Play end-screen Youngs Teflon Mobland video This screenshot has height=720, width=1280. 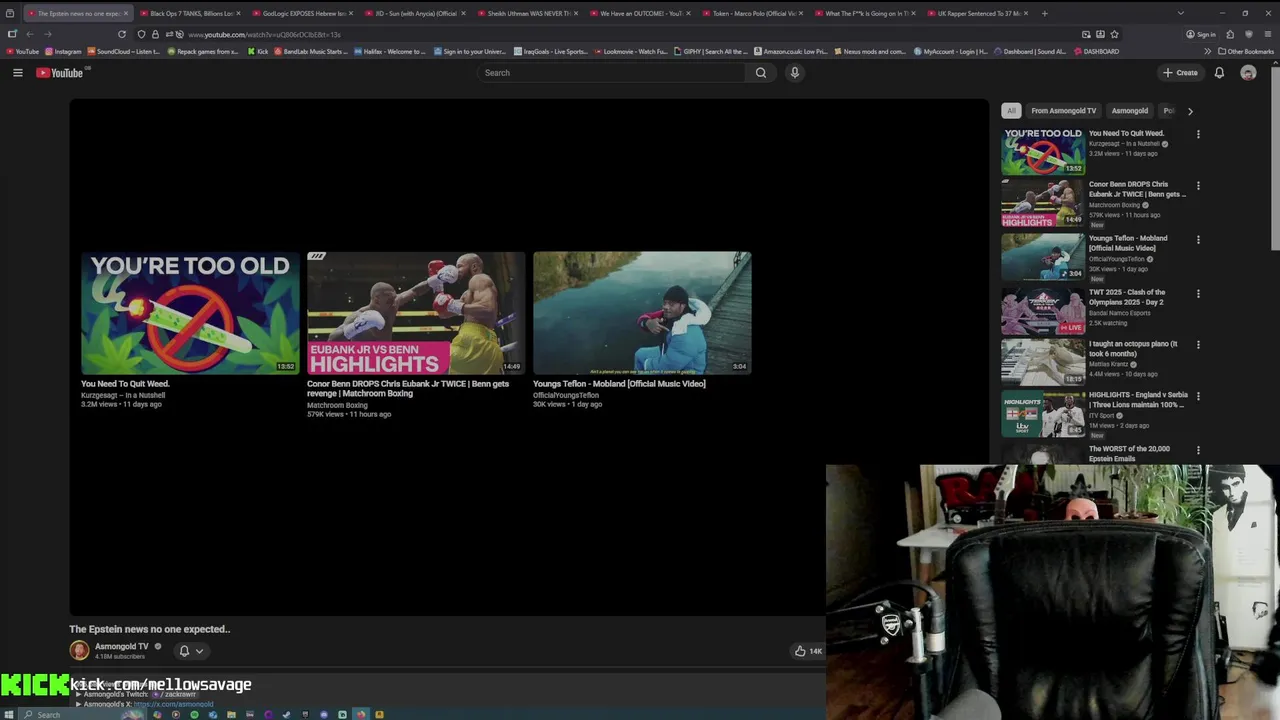pyautogui.click(x=642, y=313)
